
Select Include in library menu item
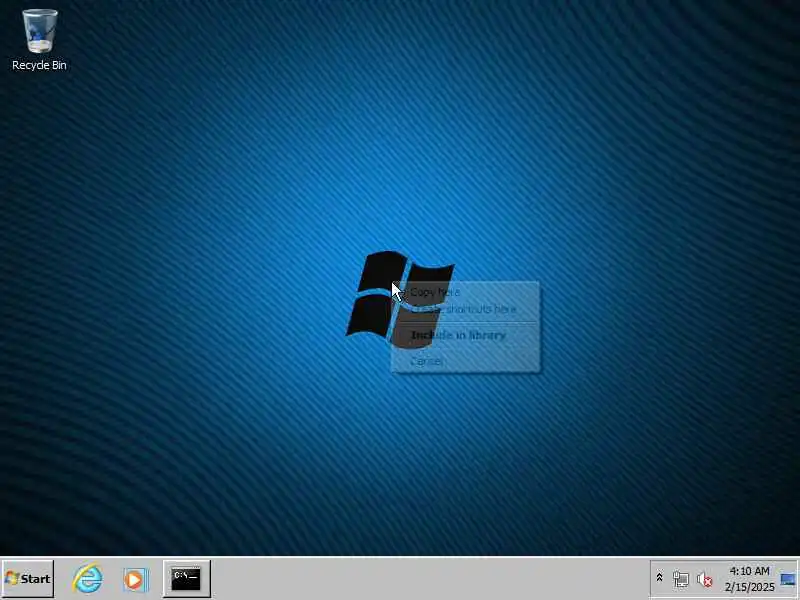point(465,335)
